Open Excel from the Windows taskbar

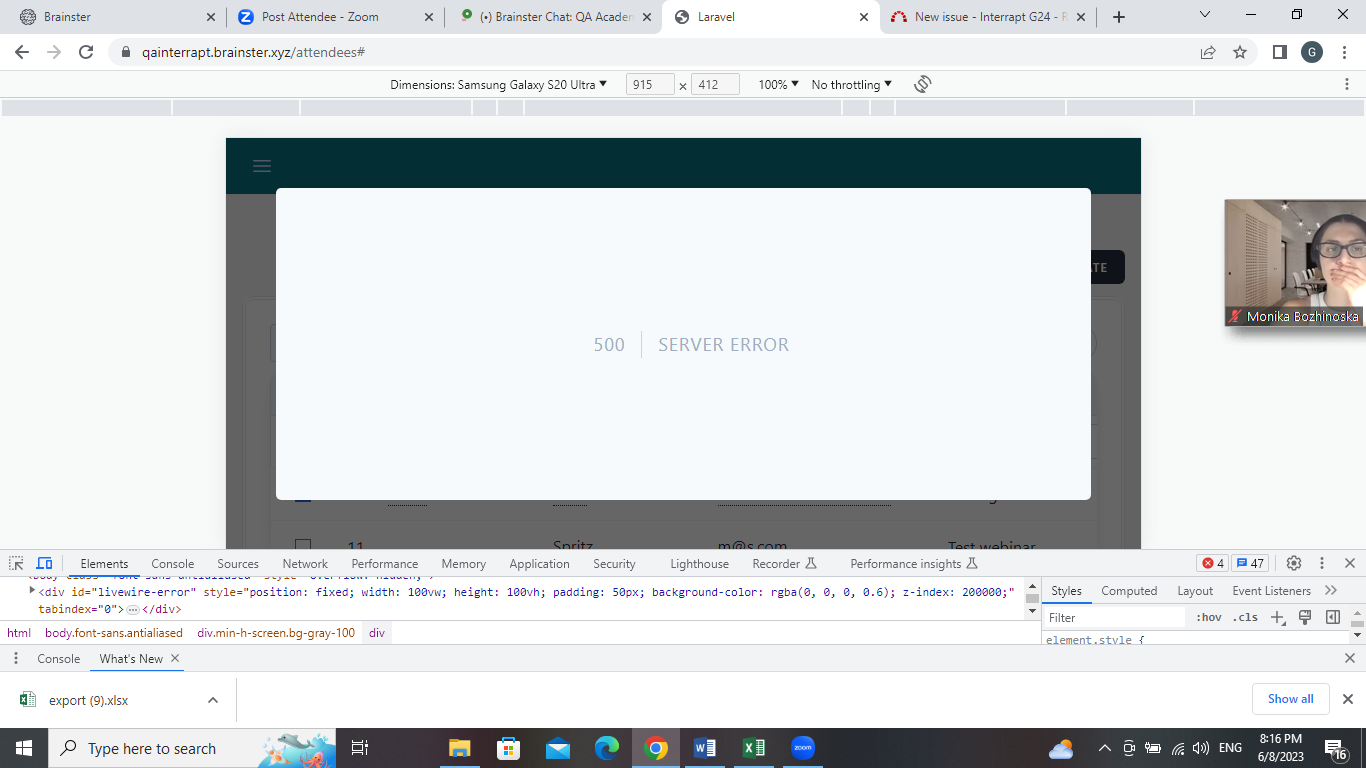[753, 748]
